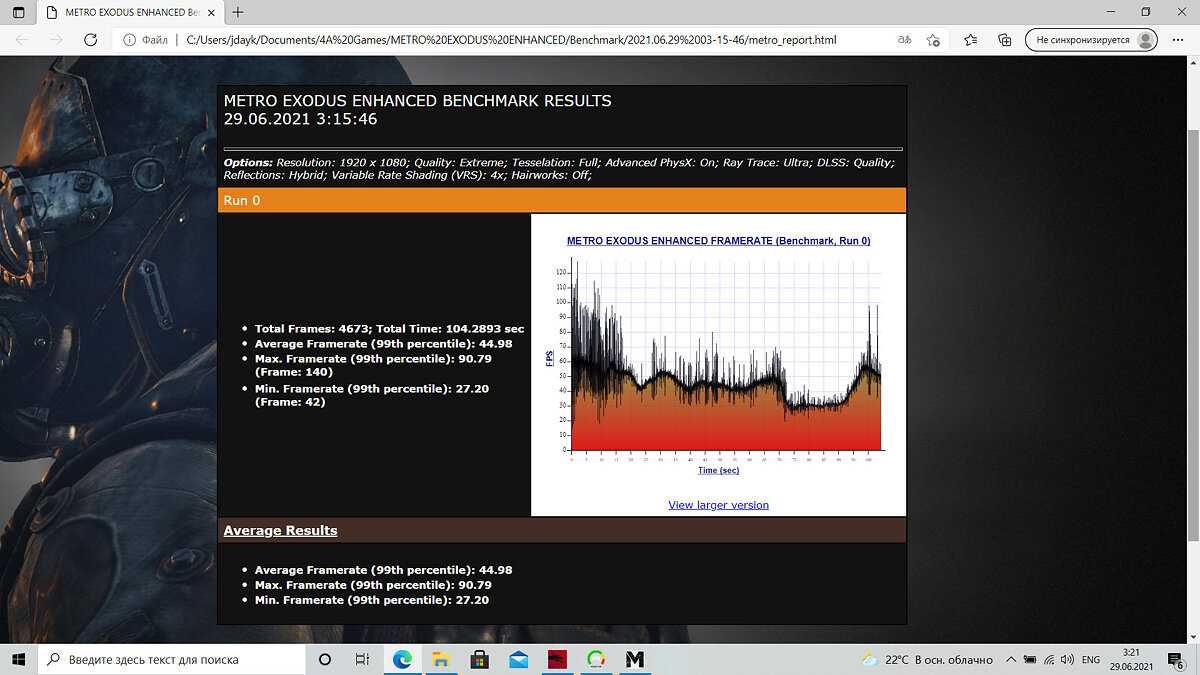Reload the benchmark report page
1200x675 pixels.
point(90,40)
